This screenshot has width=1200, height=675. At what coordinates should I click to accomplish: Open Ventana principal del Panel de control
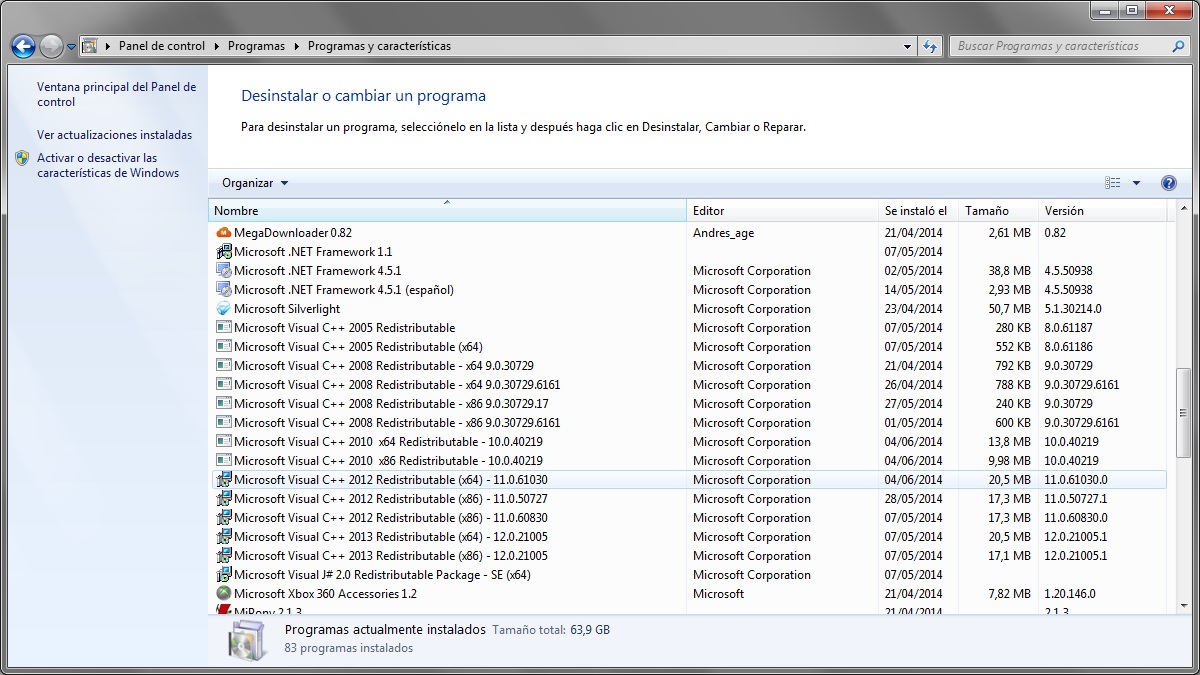(x=117, y=95)
